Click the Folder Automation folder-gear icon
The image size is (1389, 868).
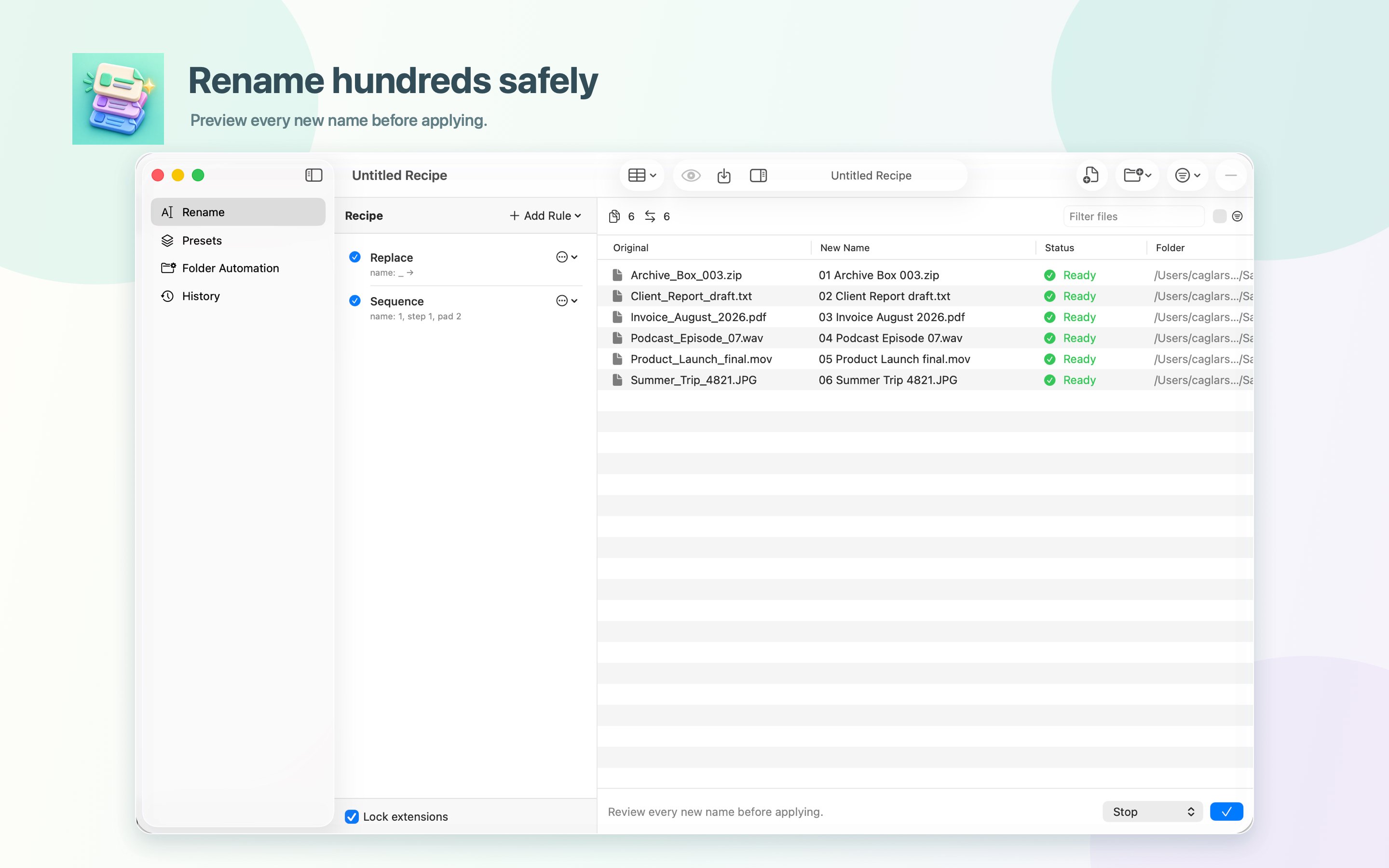[x=168, y=268]
